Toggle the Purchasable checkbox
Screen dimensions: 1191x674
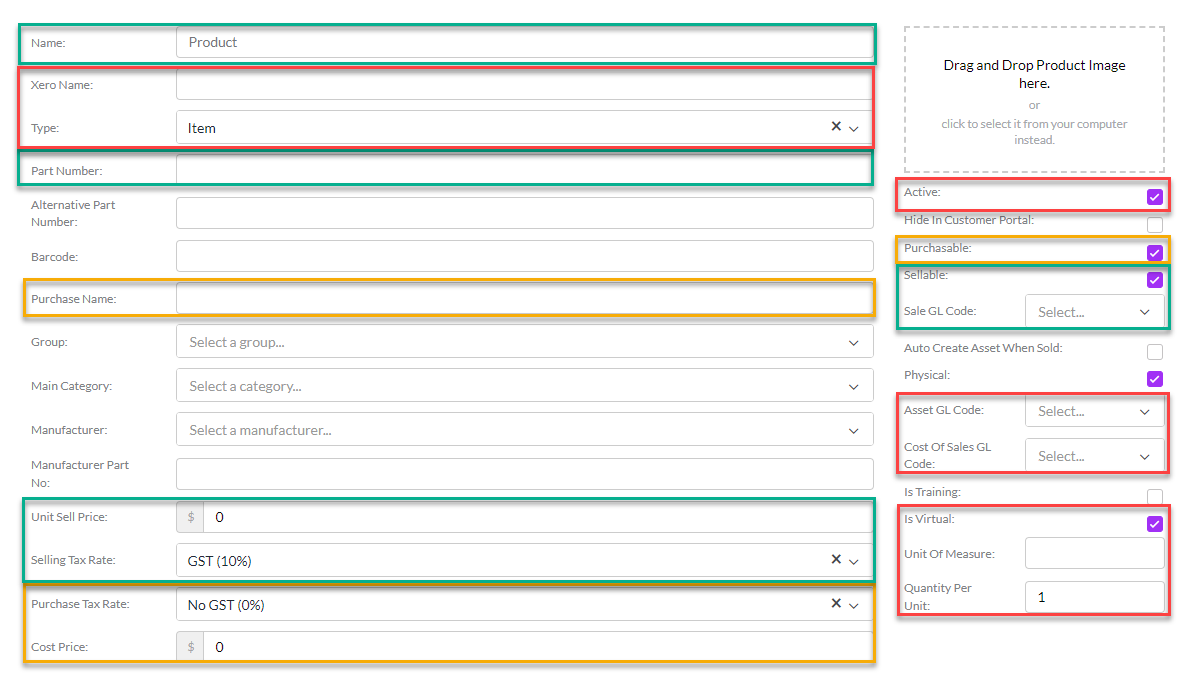1155,252
